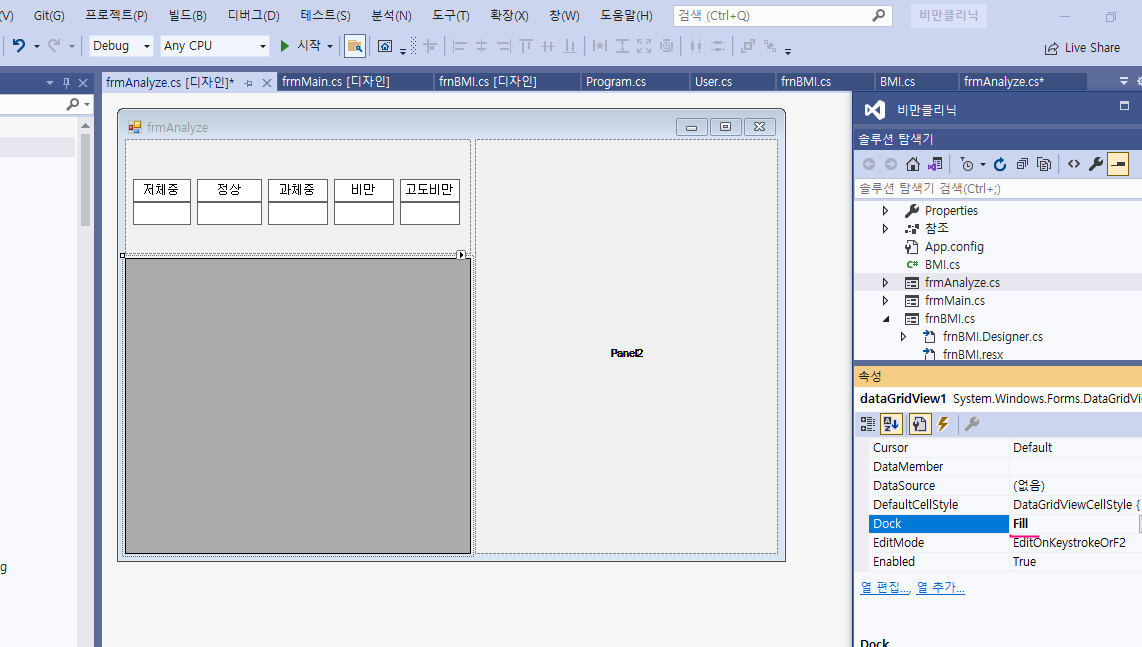Select App.config in Solution Explorer
This screenshot has width=1142, height=647.
click(954, 247)
